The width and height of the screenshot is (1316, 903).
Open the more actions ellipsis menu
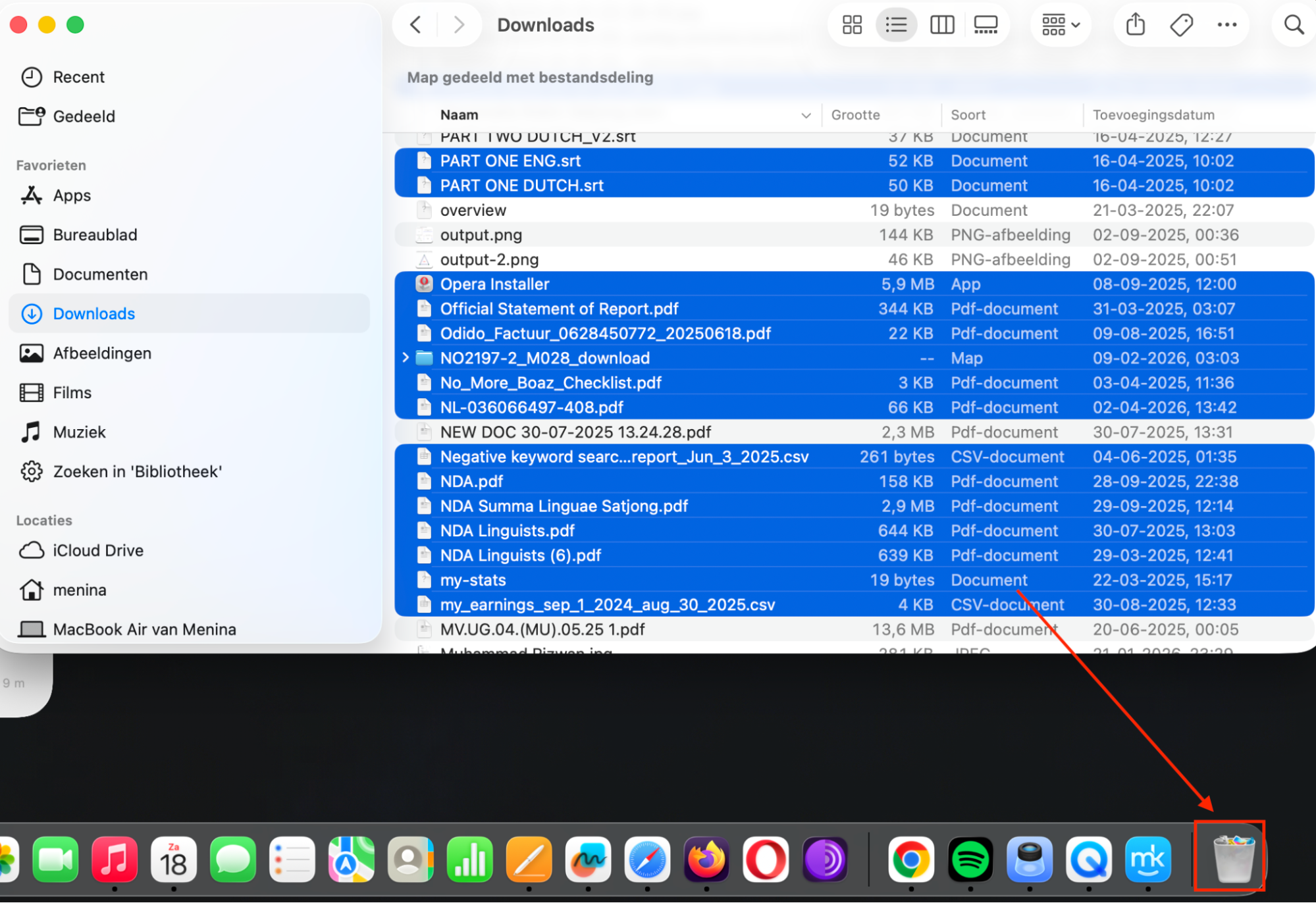point(1226,24)
